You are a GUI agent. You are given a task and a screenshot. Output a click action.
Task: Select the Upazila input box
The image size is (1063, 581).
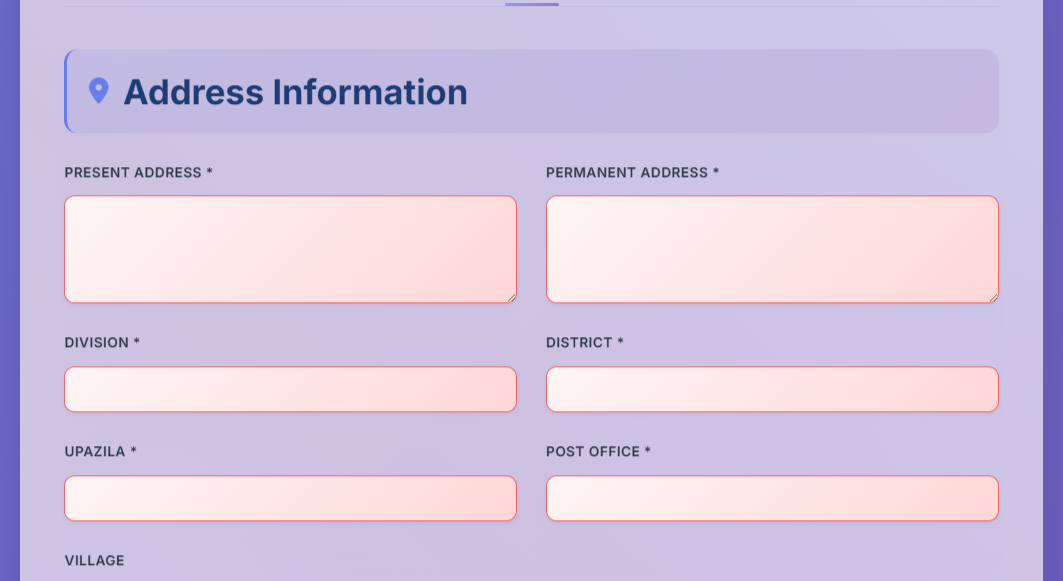[290, 498]
